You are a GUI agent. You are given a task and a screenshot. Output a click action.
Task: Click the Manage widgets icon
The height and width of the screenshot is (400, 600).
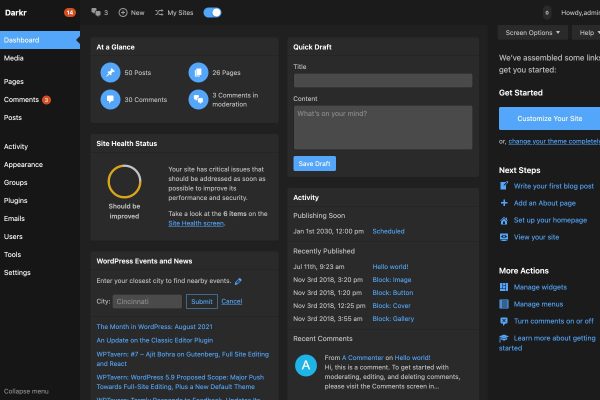pyautogui.click(x=504, y=287)
